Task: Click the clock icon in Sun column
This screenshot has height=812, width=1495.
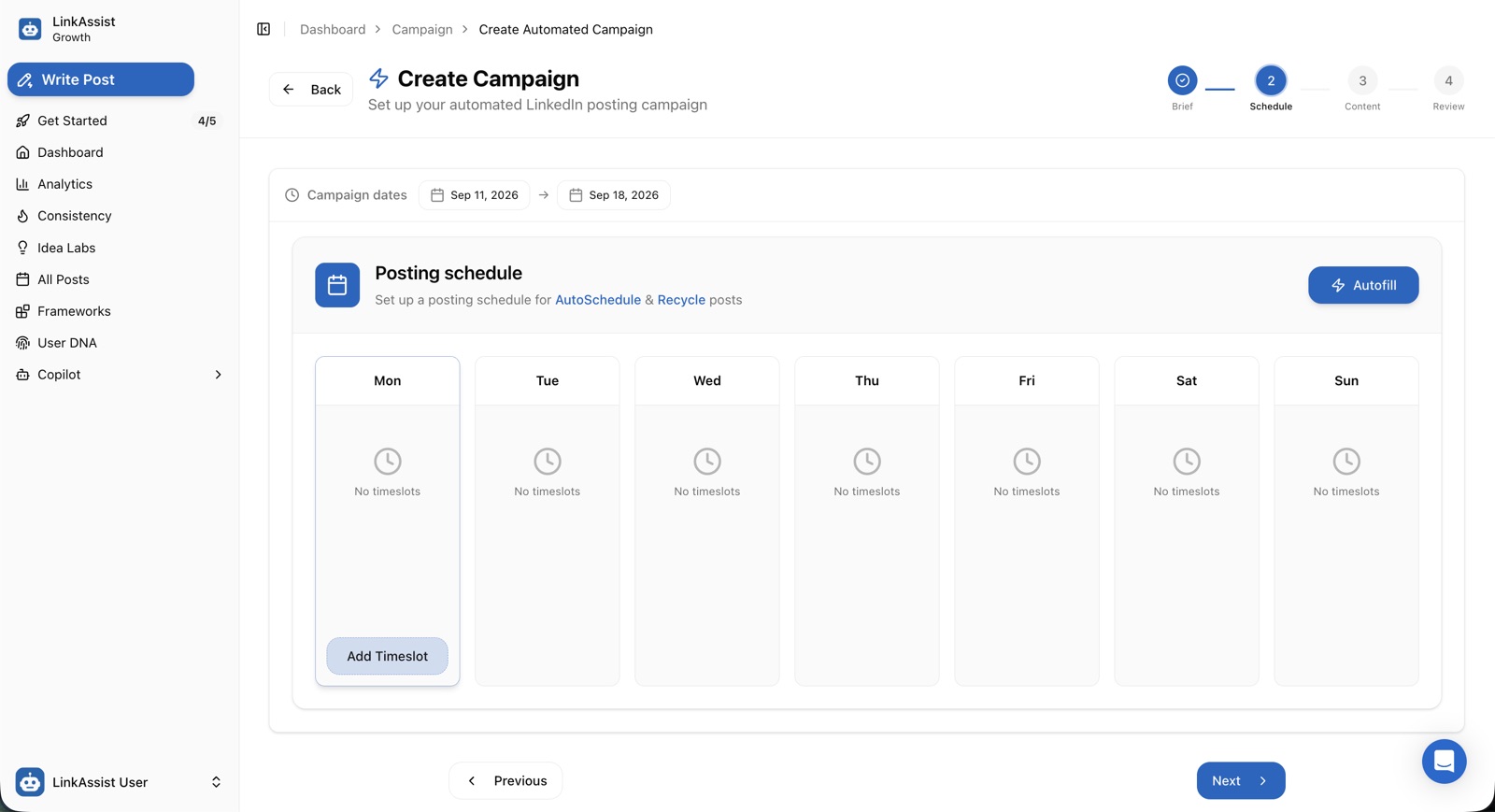Action: pos(1346,461)
